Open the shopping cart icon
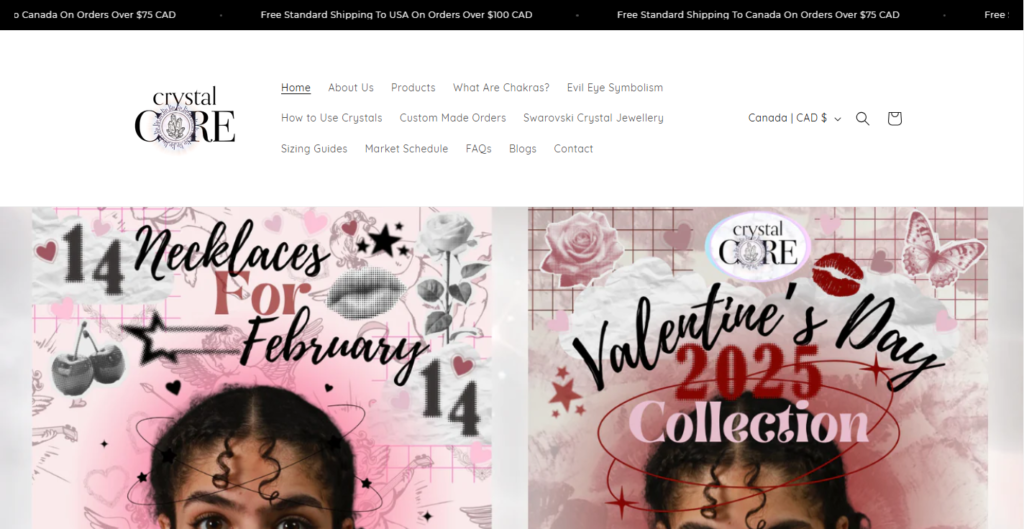Screen dimensions: 1024x529 click(894, 118)
